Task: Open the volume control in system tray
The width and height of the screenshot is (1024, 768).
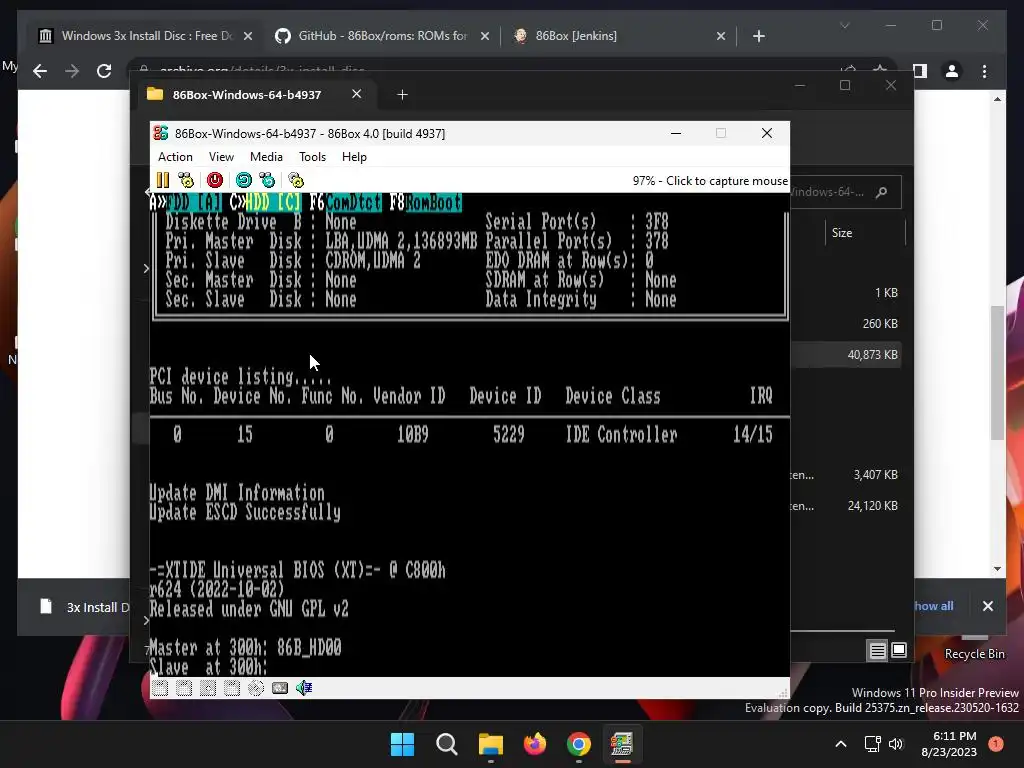Action: (896, 744)
